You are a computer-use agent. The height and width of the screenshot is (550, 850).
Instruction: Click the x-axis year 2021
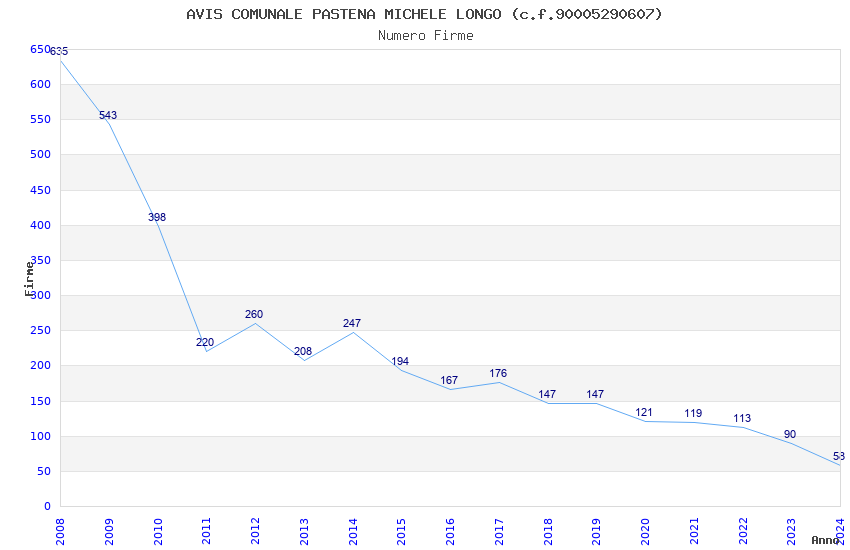[694, 531]
